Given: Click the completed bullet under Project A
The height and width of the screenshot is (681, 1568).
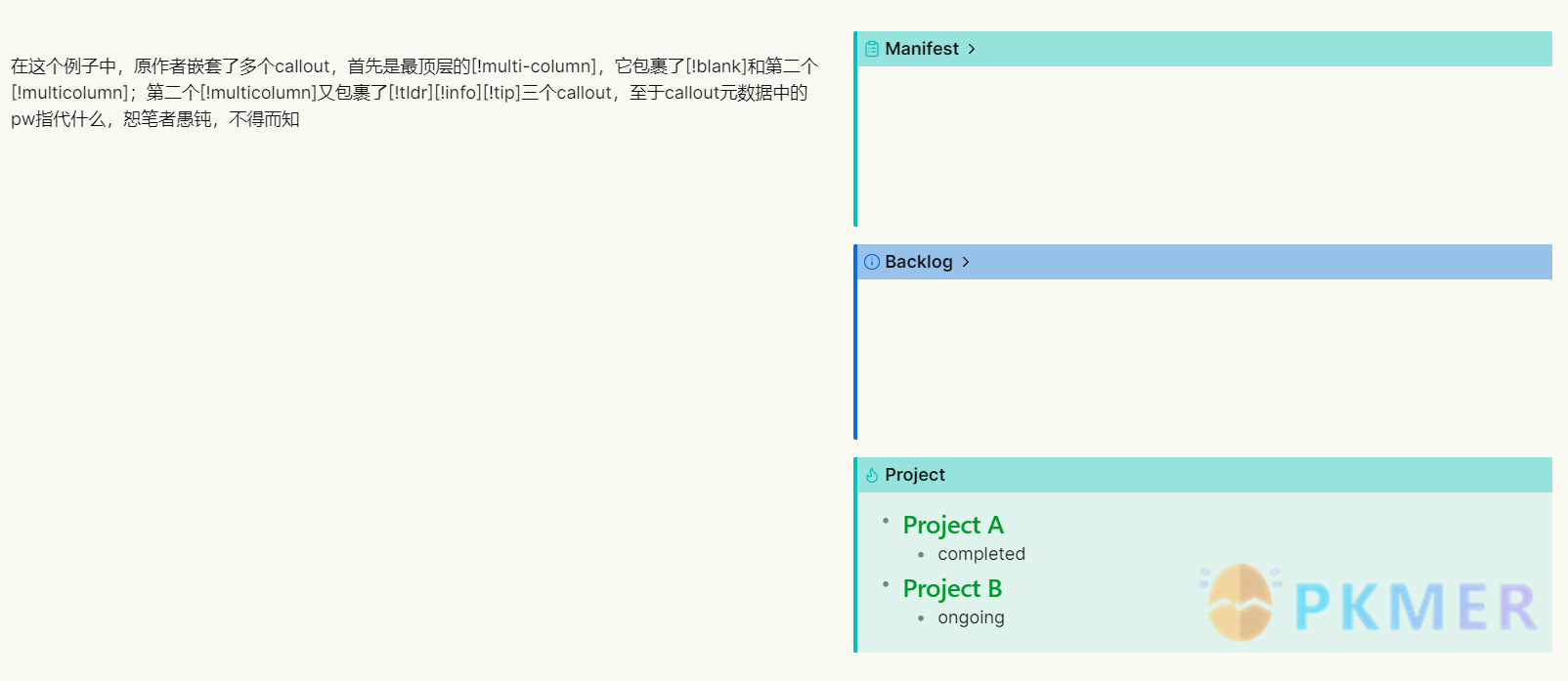Looking at the screenshot, I should coord(981,553).
